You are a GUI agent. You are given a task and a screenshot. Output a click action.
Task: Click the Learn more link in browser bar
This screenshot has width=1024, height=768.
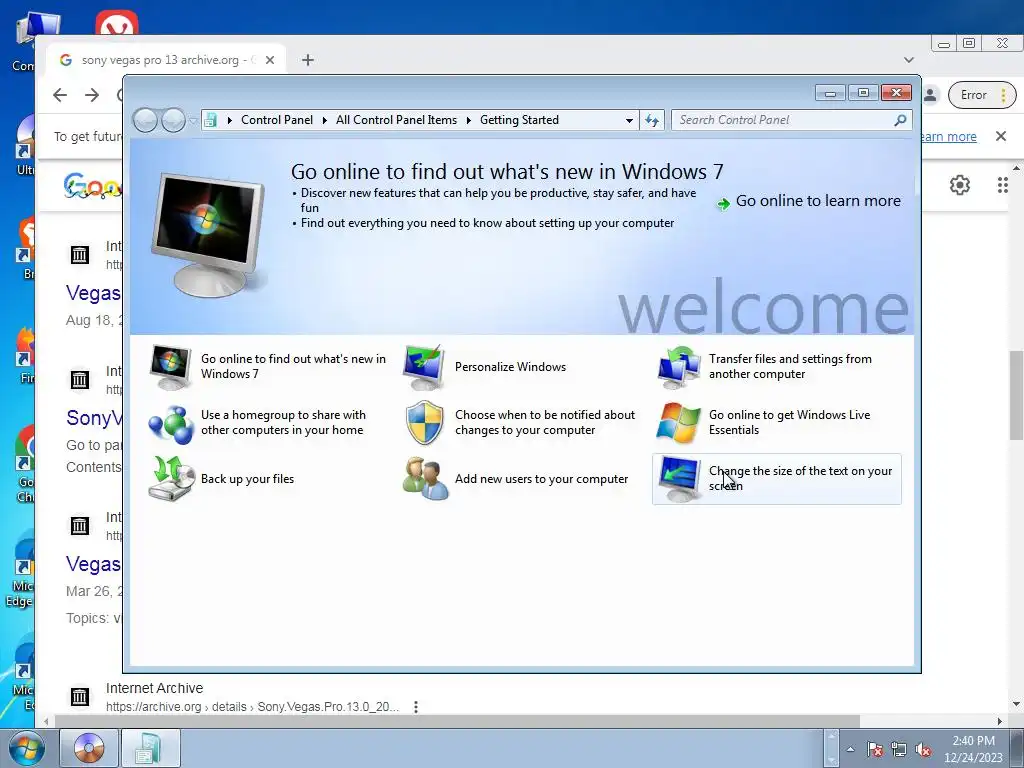click(948, 136)
